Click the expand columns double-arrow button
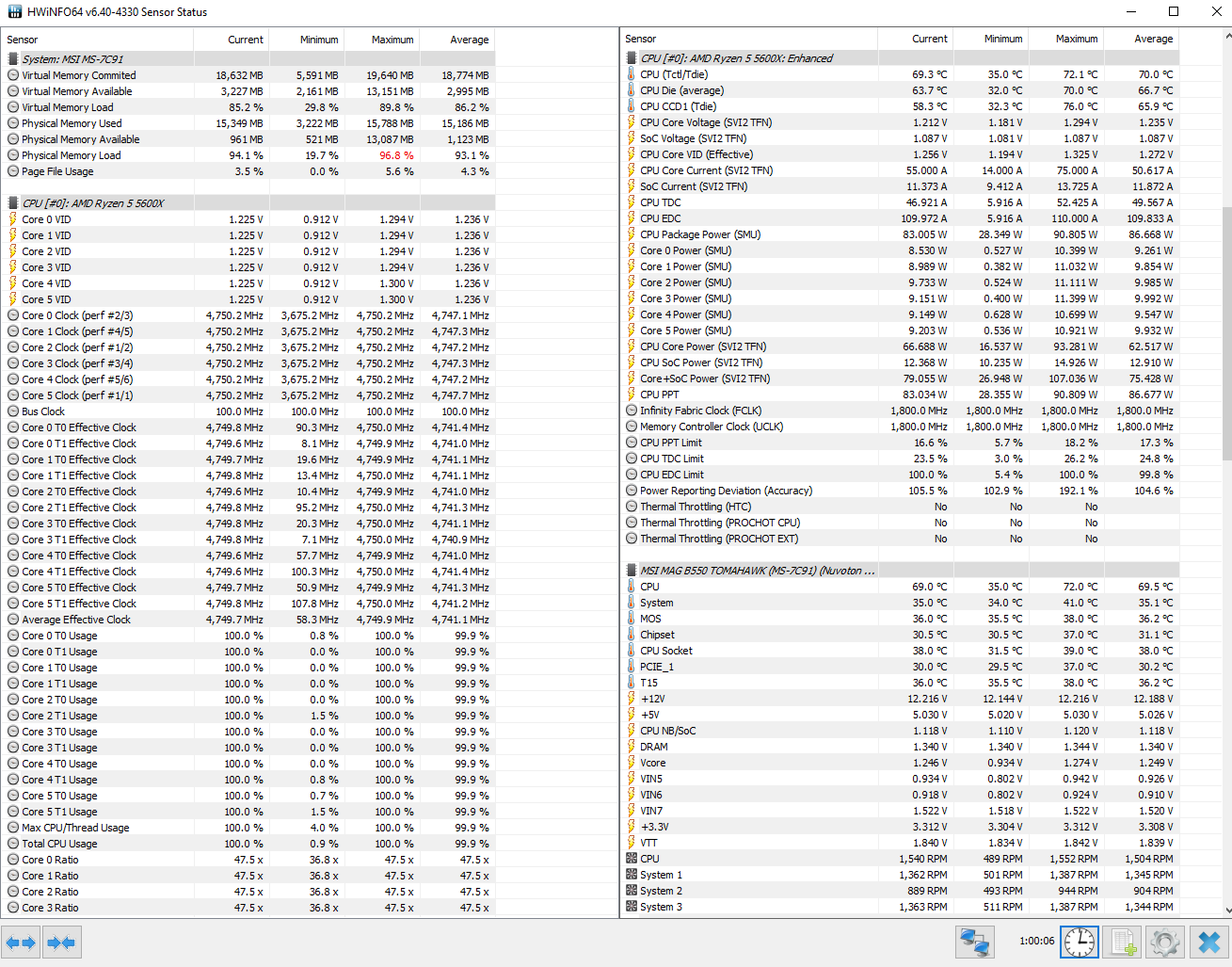This screenshot has height=967, width=1232. (21, 942)
